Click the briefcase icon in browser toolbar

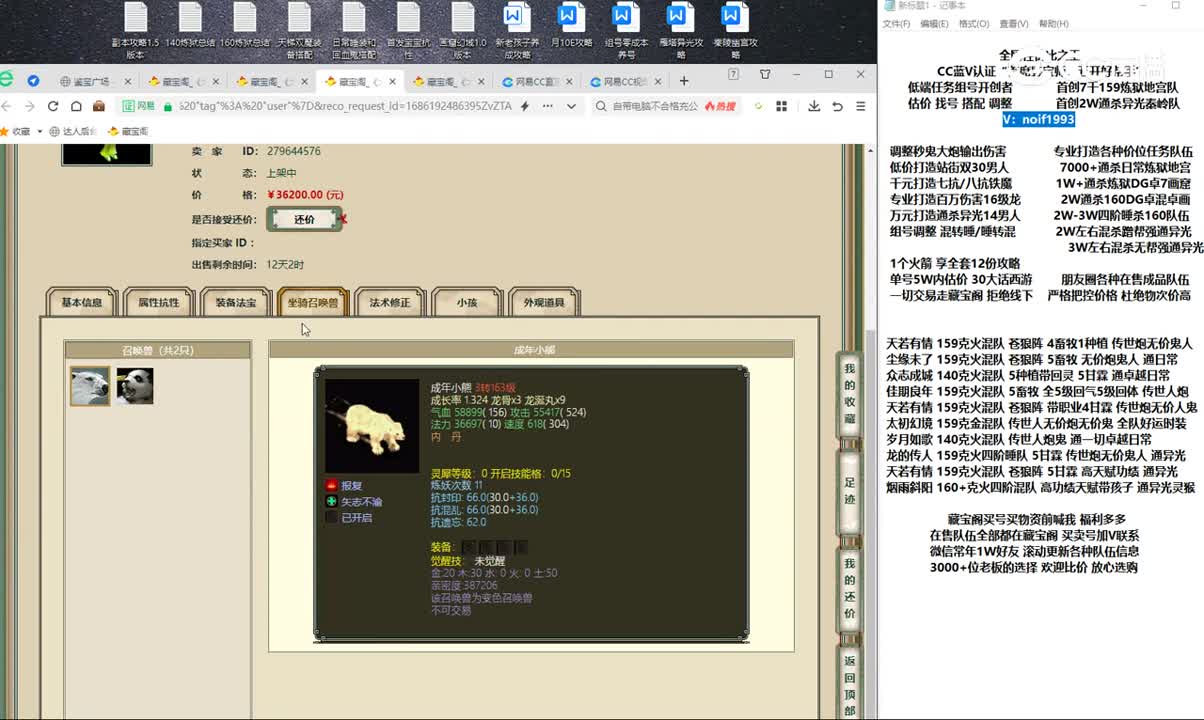[99, 106]
